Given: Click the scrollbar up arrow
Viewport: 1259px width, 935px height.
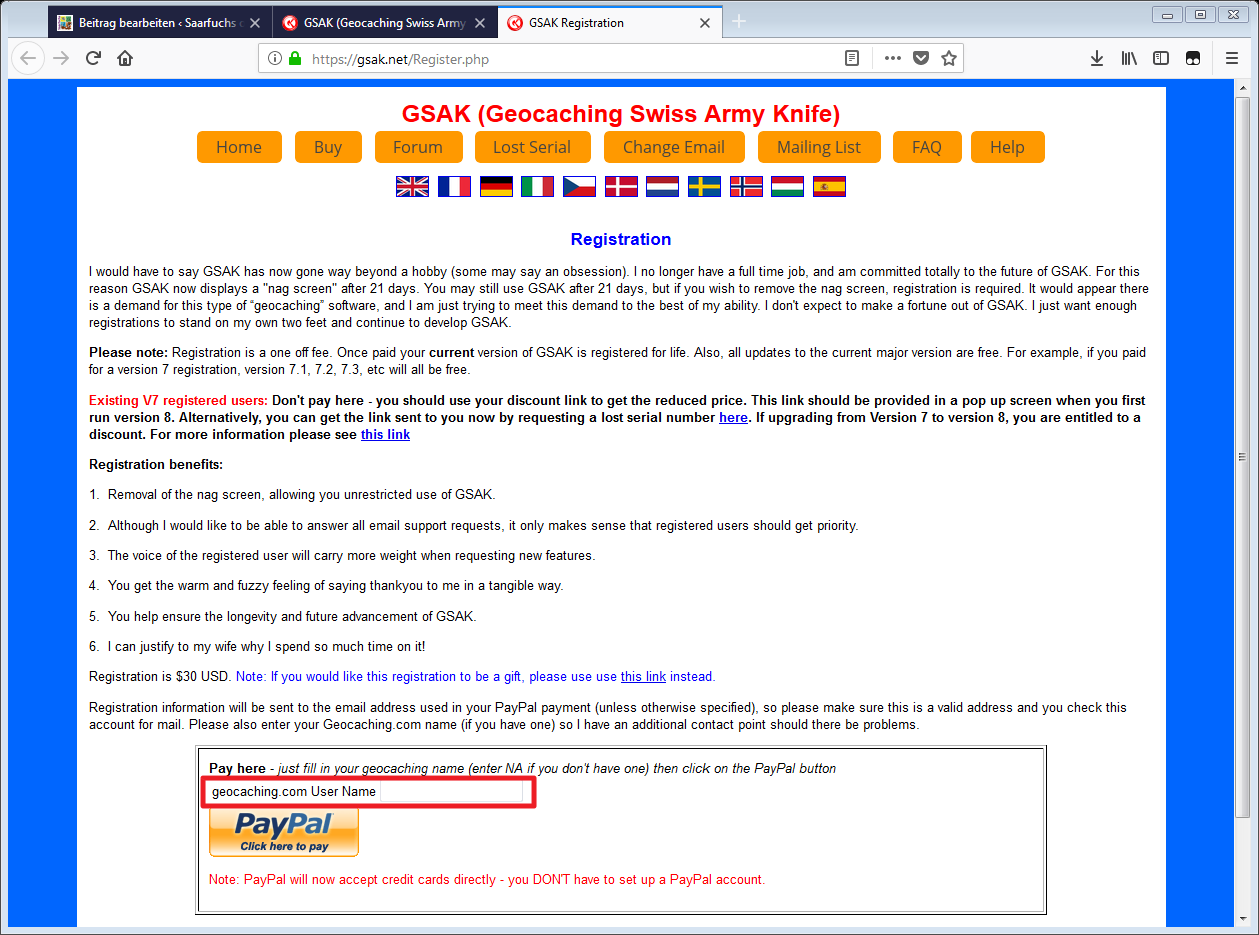Looking at the screenshot, I should (1242, 88).
